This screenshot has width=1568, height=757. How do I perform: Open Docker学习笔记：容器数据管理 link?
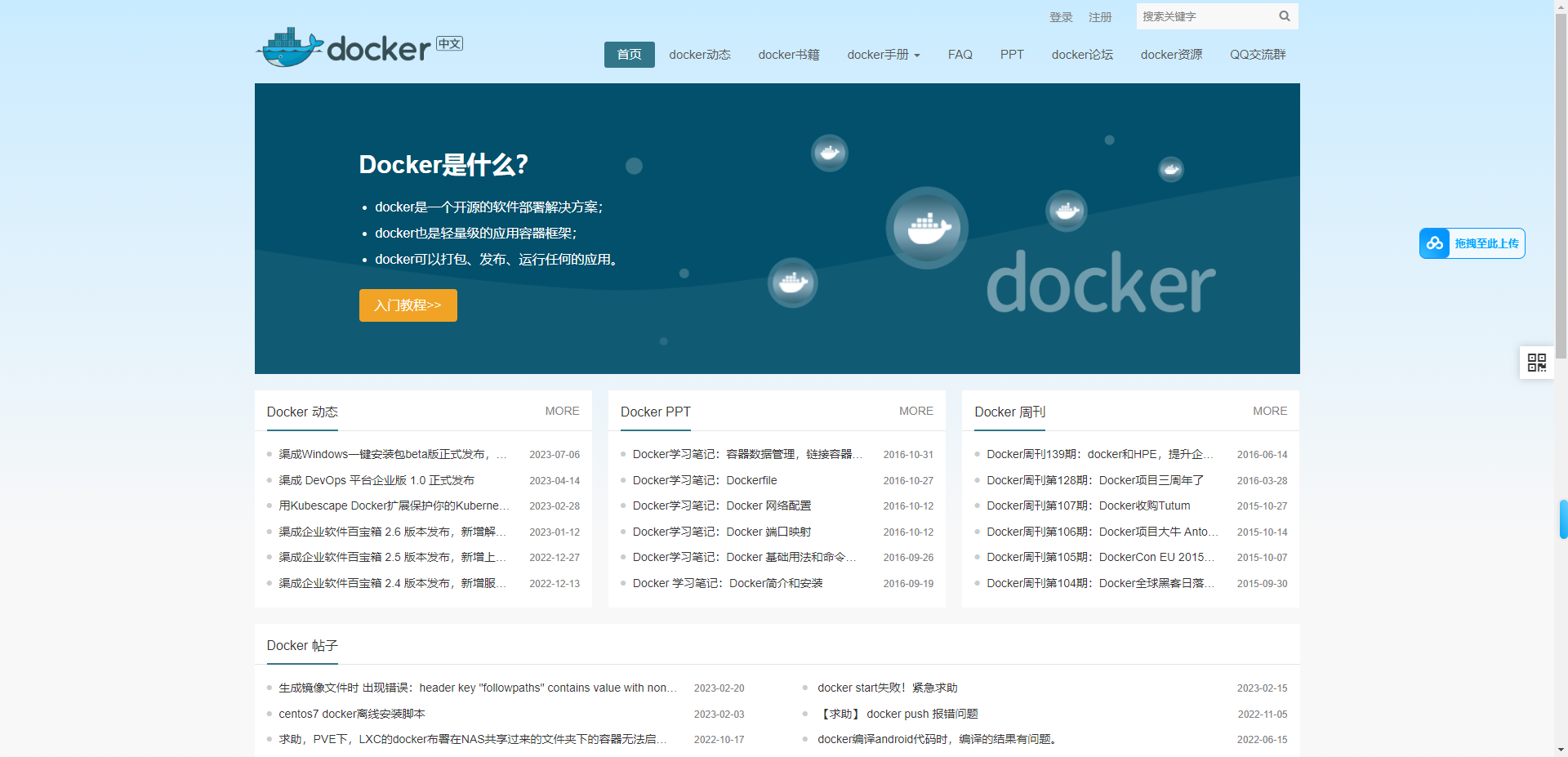coord(747,454)
